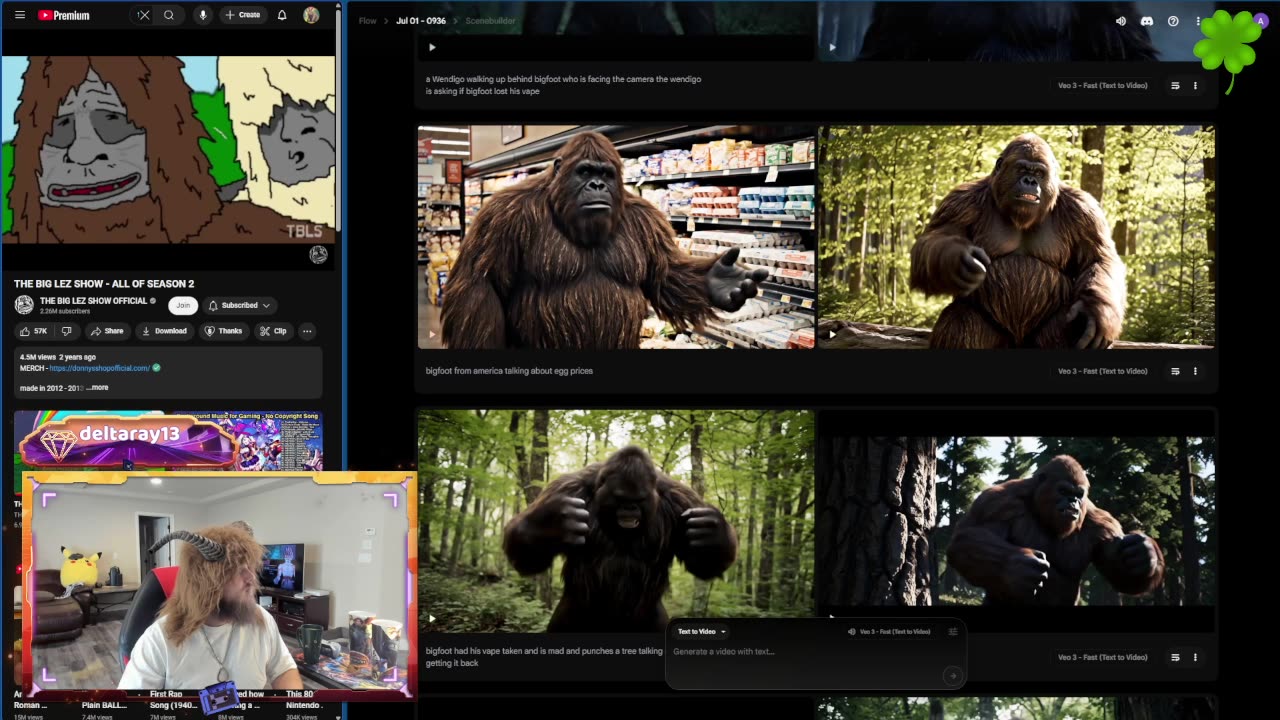
Task: Switch to Scenebuilder in breadcrumb
Action: point(489,21)
